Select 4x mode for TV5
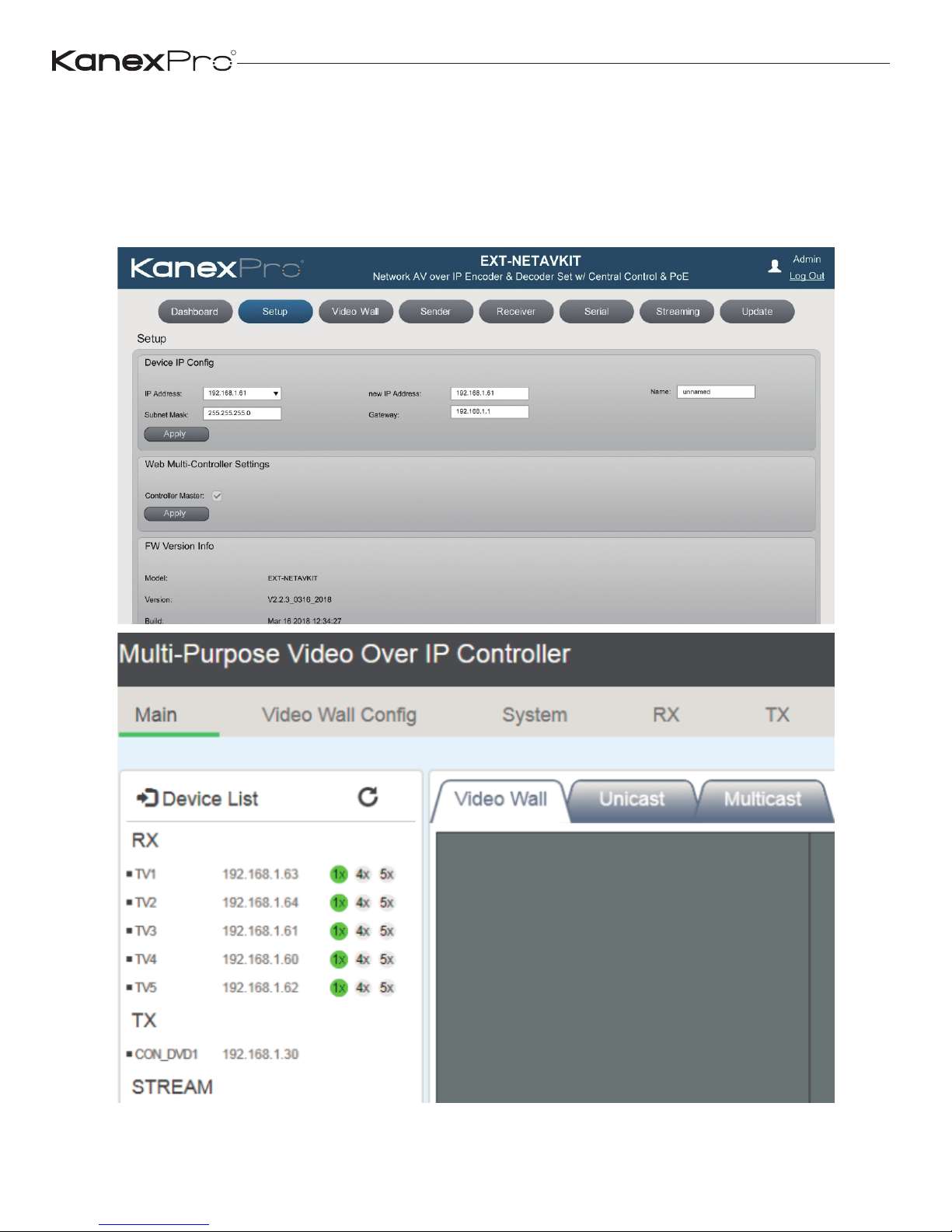The height and width of the screenshot is (1232, 952). click(363, 988)
